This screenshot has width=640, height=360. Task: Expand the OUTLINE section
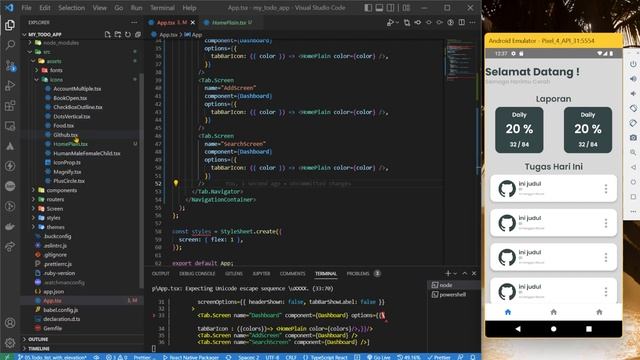[38, 340]
